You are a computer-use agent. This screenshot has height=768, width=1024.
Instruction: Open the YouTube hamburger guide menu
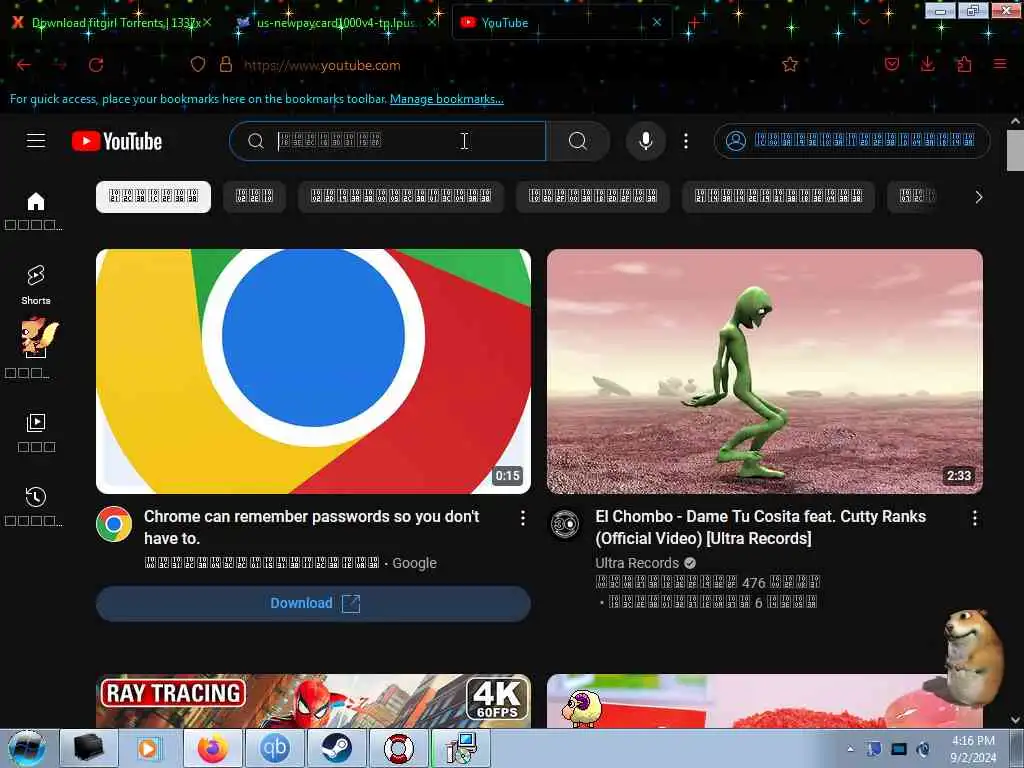click(36, 140)
